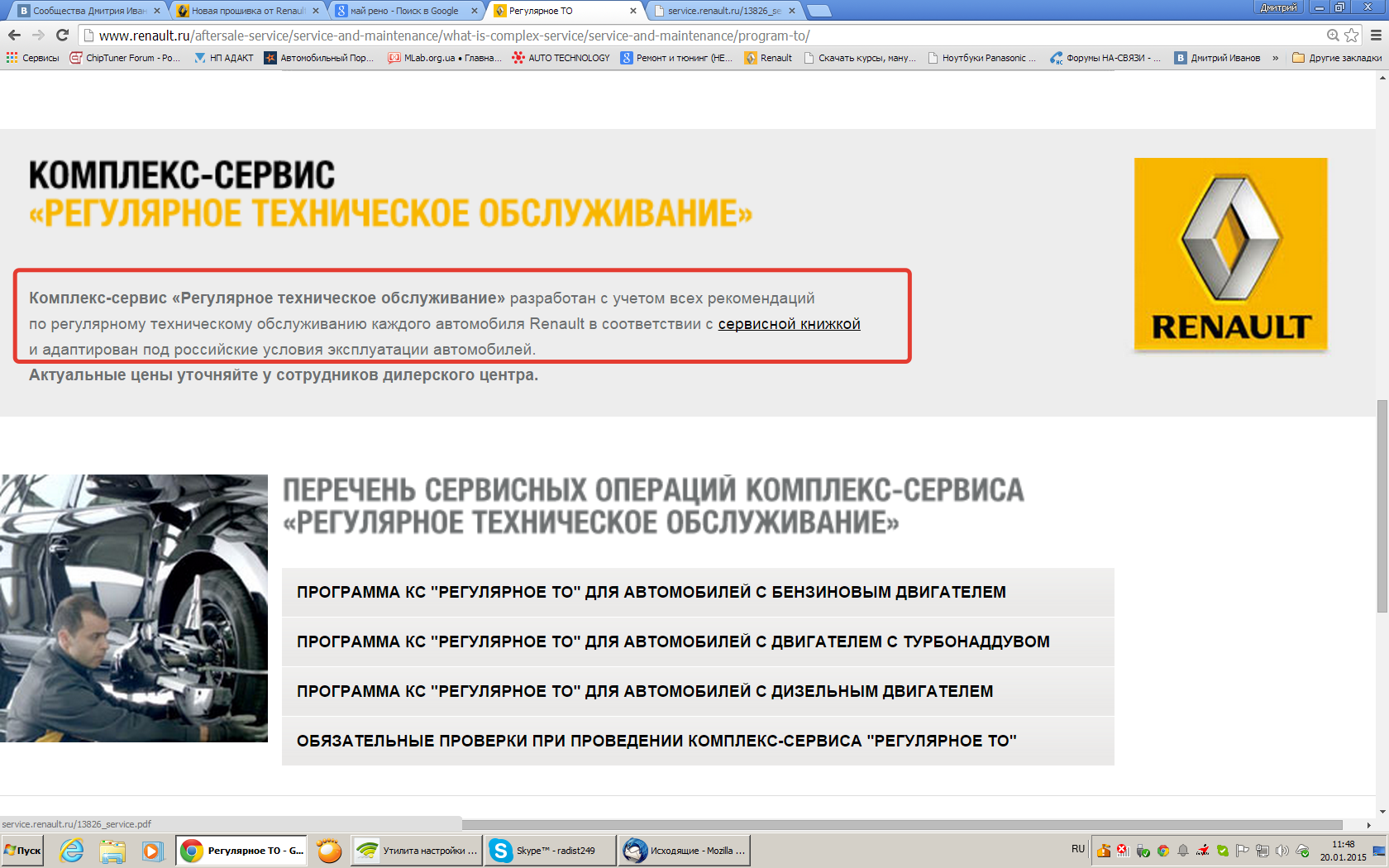Open the Утилита настройки taskbar window
This screenshot has height=868, width=1389.
[416, 850]
